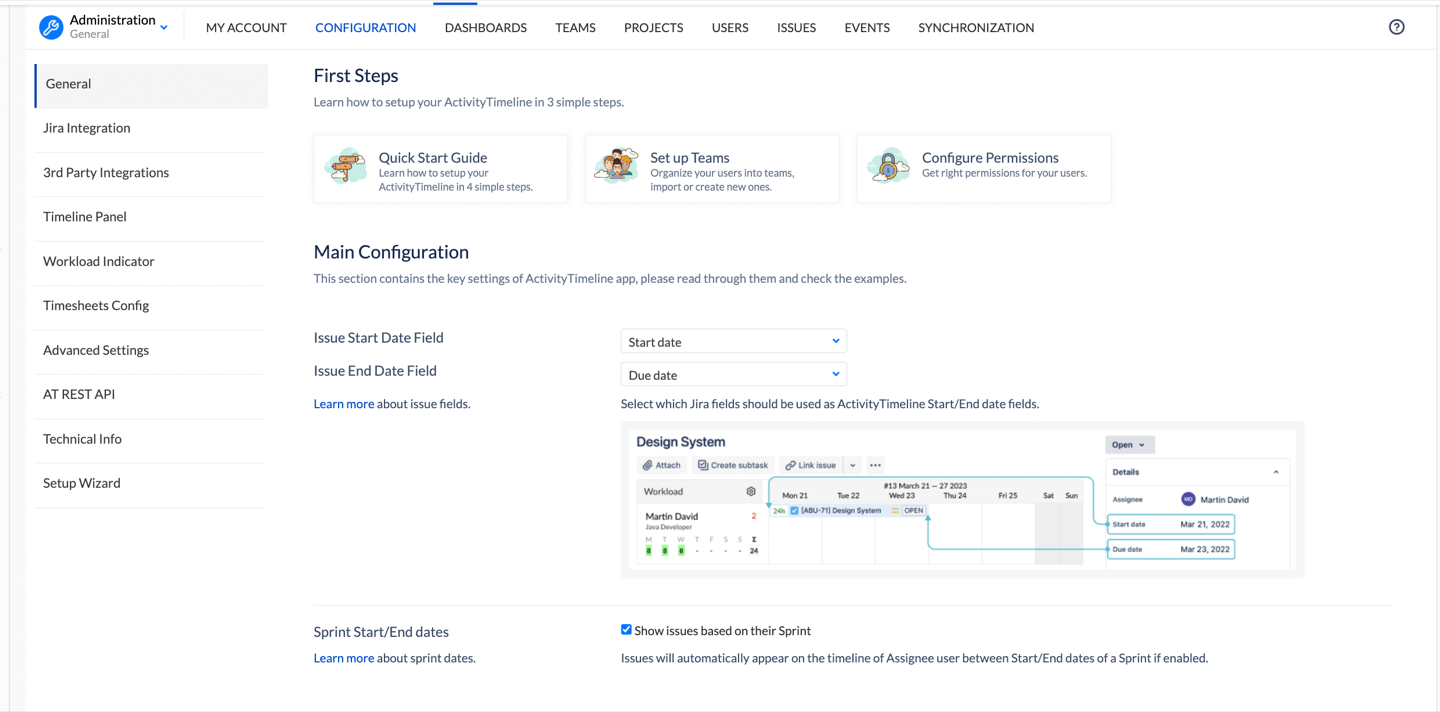1440x712 pixels.
Task: Click the Quick Start Guide signpost icon
Action: tap(346, 166)
